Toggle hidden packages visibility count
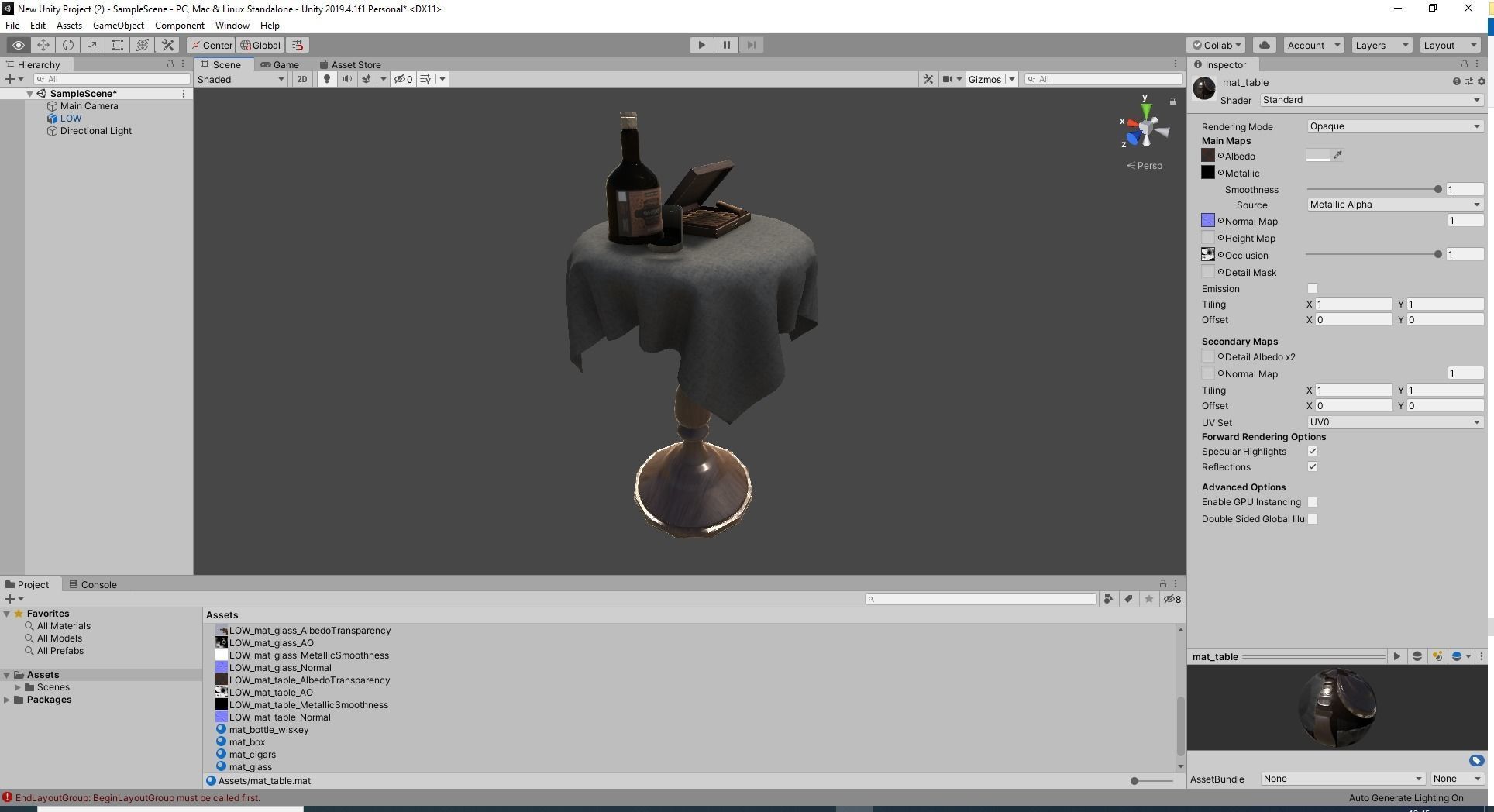Viewport: 1494px width, 812px height. (x=1172, y=599)
